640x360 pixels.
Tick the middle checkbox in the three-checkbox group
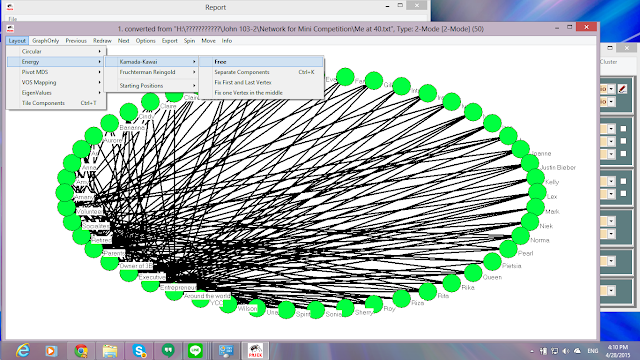pyautogui.click(x=623, y=141)
